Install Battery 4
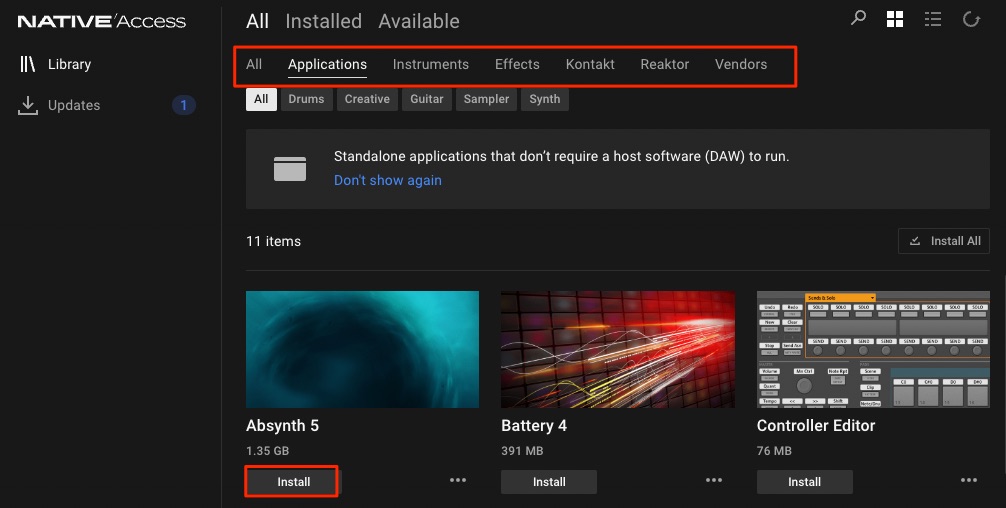The image size is (1006, 508). 549,482
